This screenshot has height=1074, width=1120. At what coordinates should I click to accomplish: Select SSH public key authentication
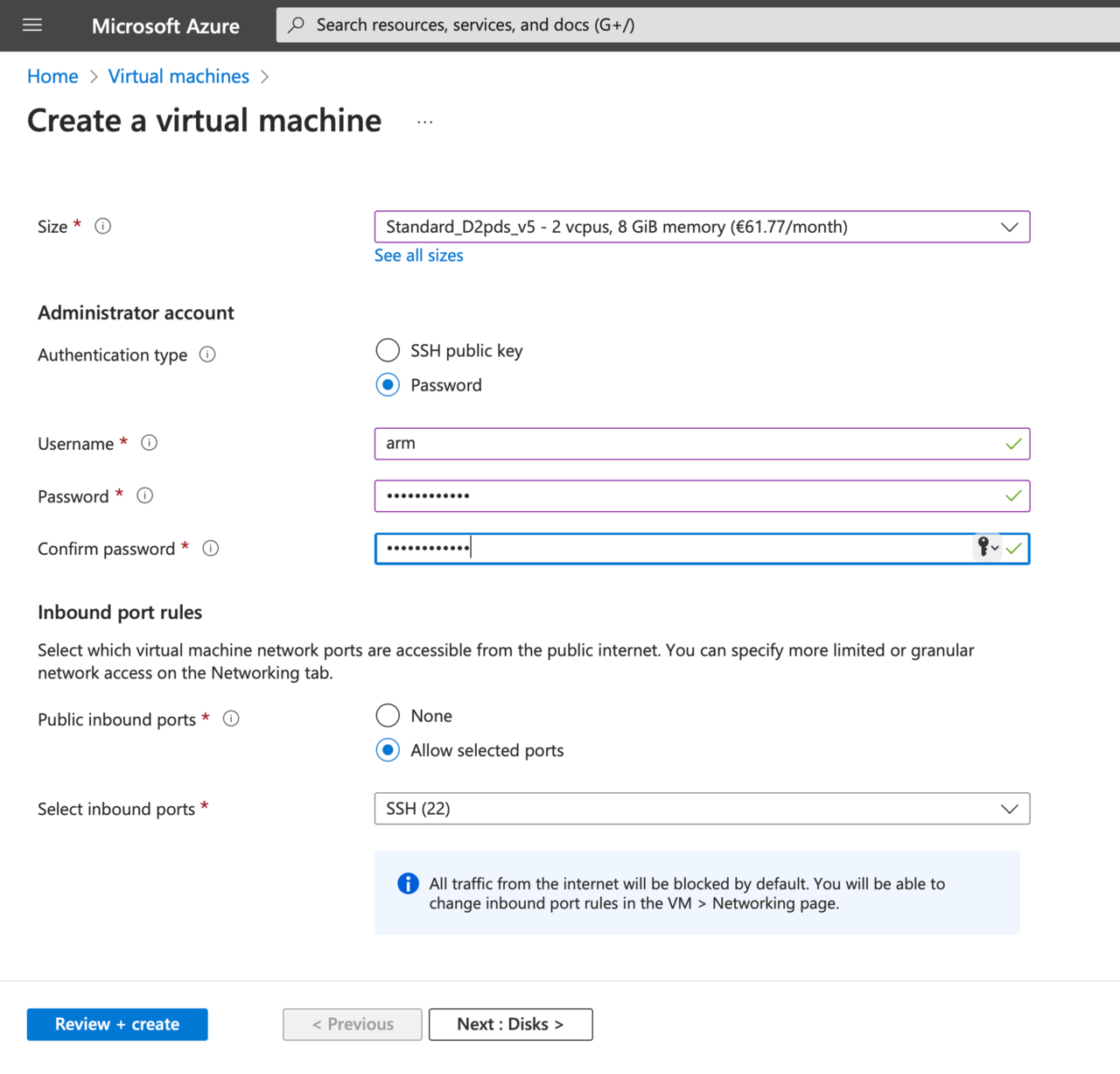(x=388, y=350)
